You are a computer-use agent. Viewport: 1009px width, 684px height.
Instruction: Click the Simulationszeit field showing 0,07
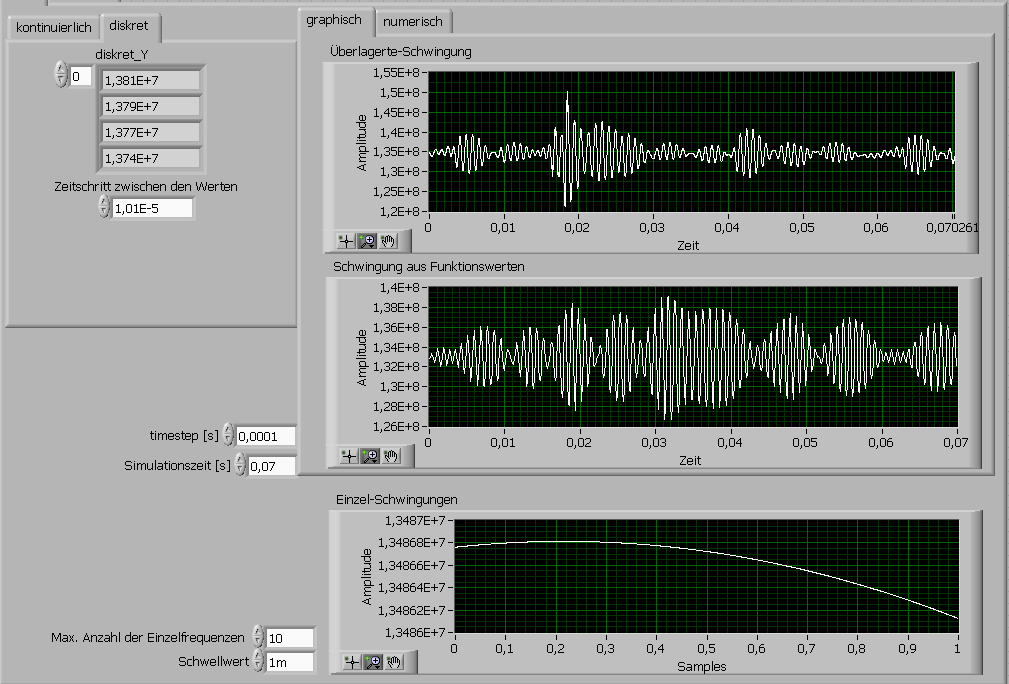pos(272,467)
